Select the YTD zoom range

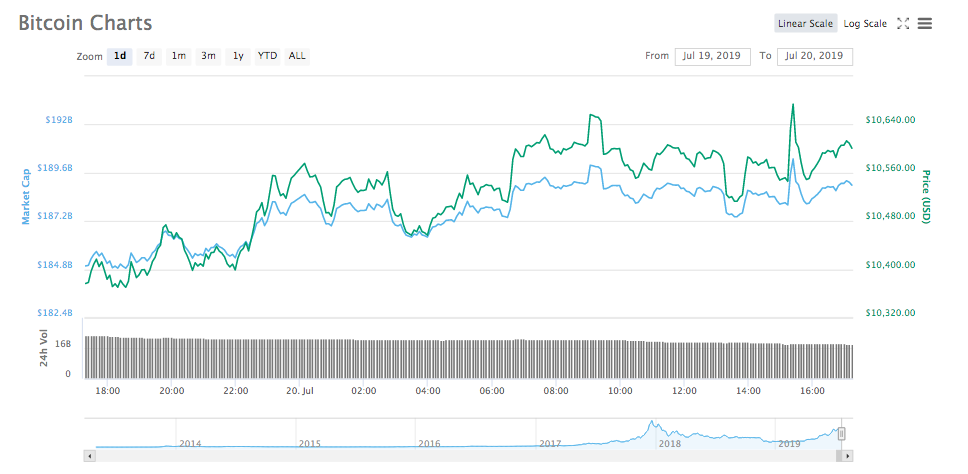click(267, 56)
